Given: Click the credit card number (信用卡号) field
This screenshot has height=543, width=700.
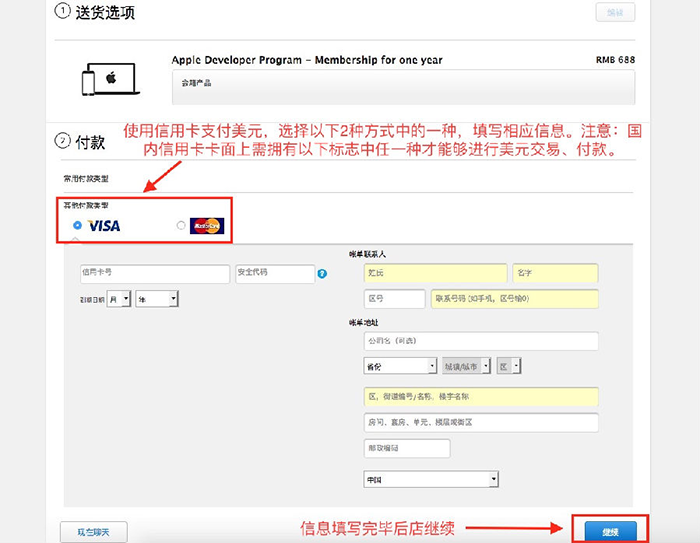Looking at the screenshot, I should 154,273.
